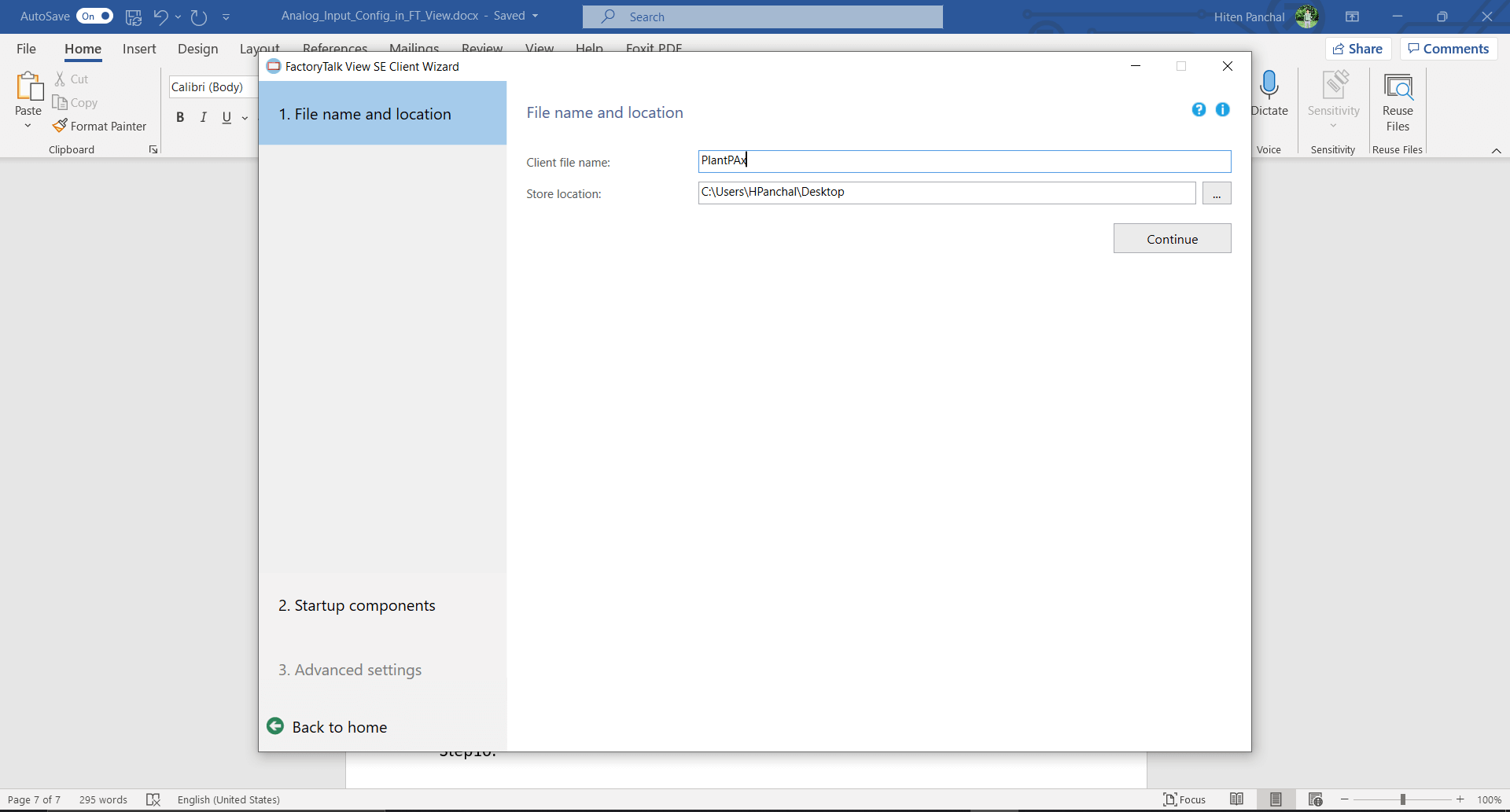Viewport: 1510px width, 812px height.
Task: Switch to the Home ribbon tab
Action: [83, 49]
